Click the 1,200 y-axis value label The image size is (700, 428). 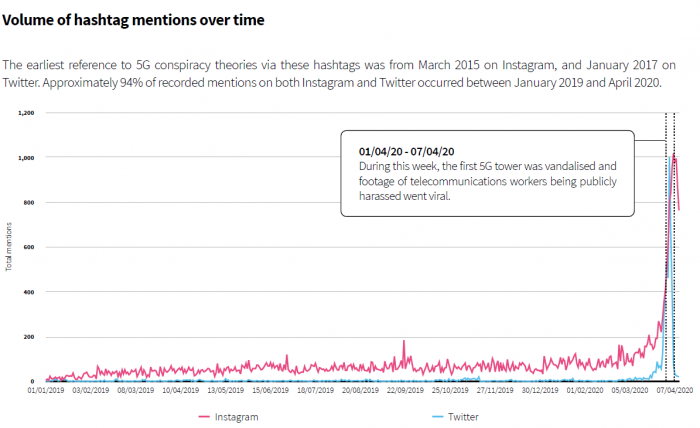coord(27,113)
